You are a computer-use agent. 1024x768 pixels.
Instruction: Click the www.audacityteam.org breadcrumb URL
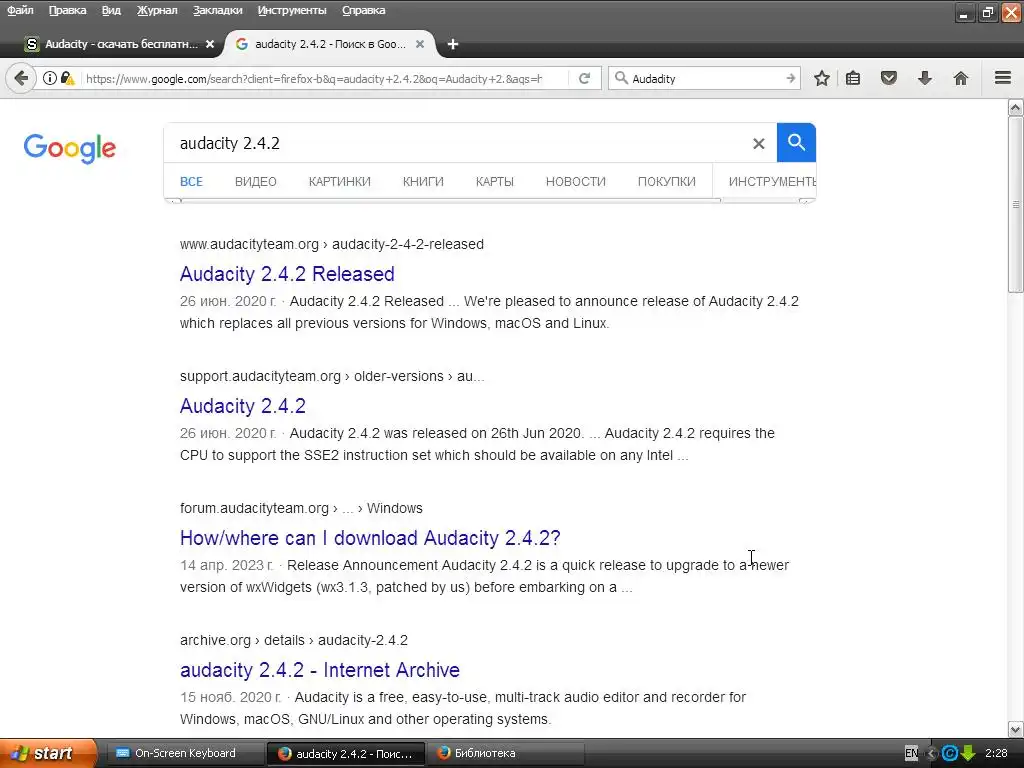click(x=332, y=244)
